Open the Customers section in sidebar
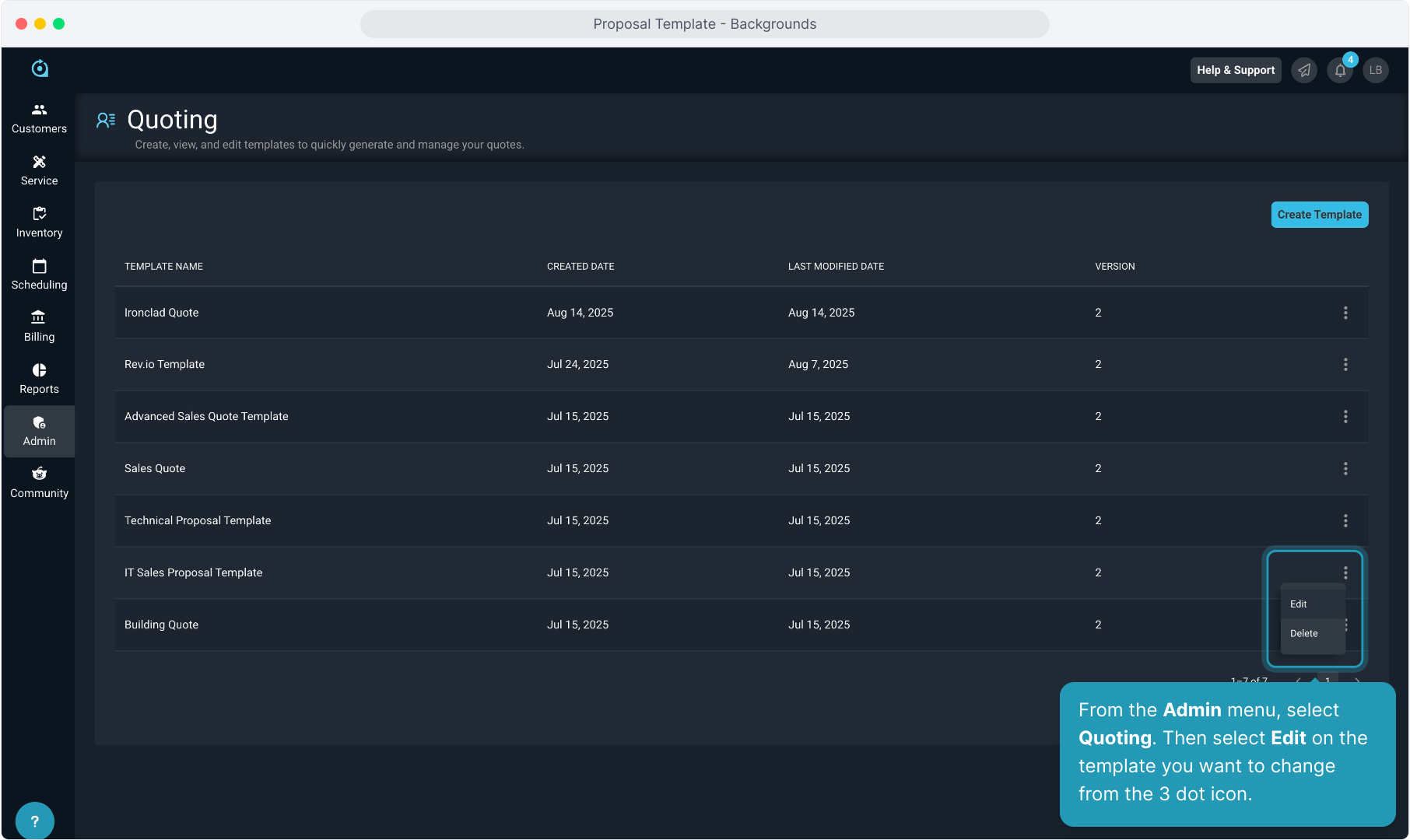 point(39,119)
